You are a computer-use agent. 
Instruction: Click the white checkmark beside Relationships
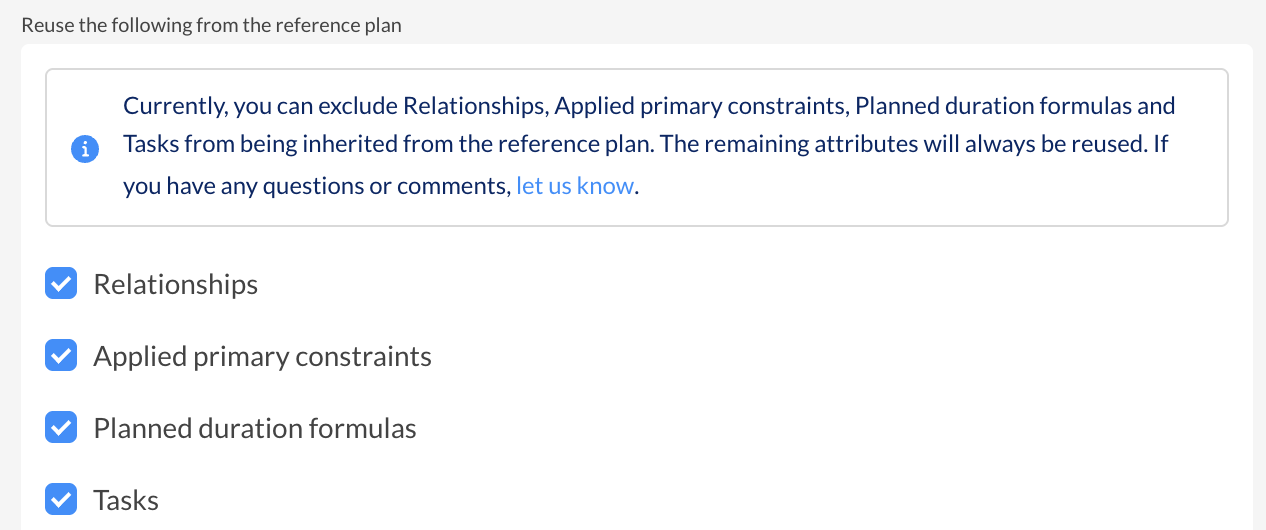click(x=61, y=284)
